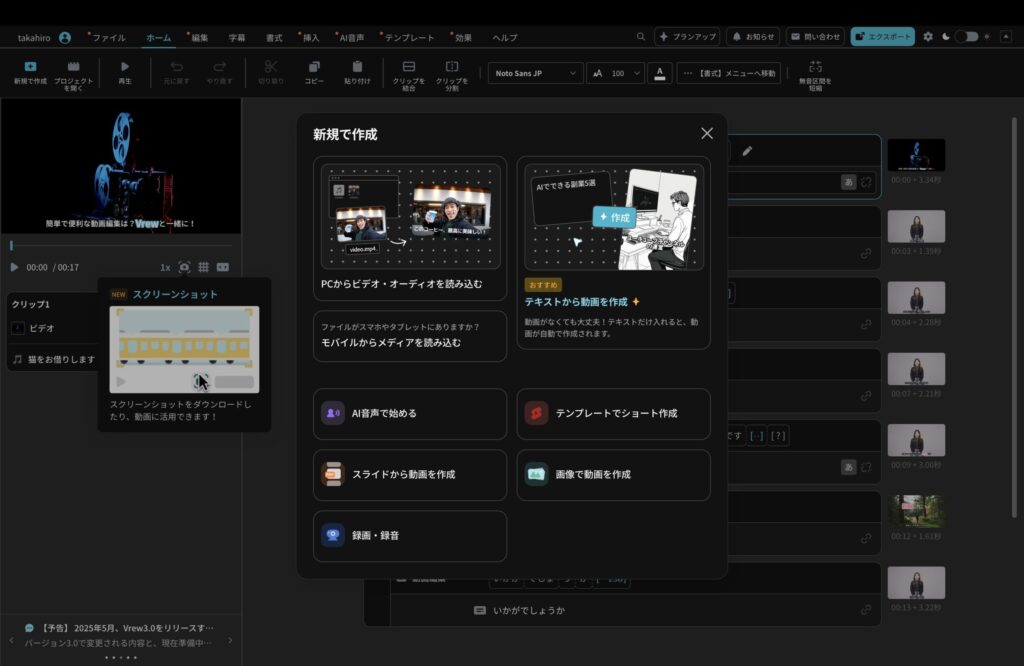Open the 効果 menu

pyautogui.click(x=463, y=38)
